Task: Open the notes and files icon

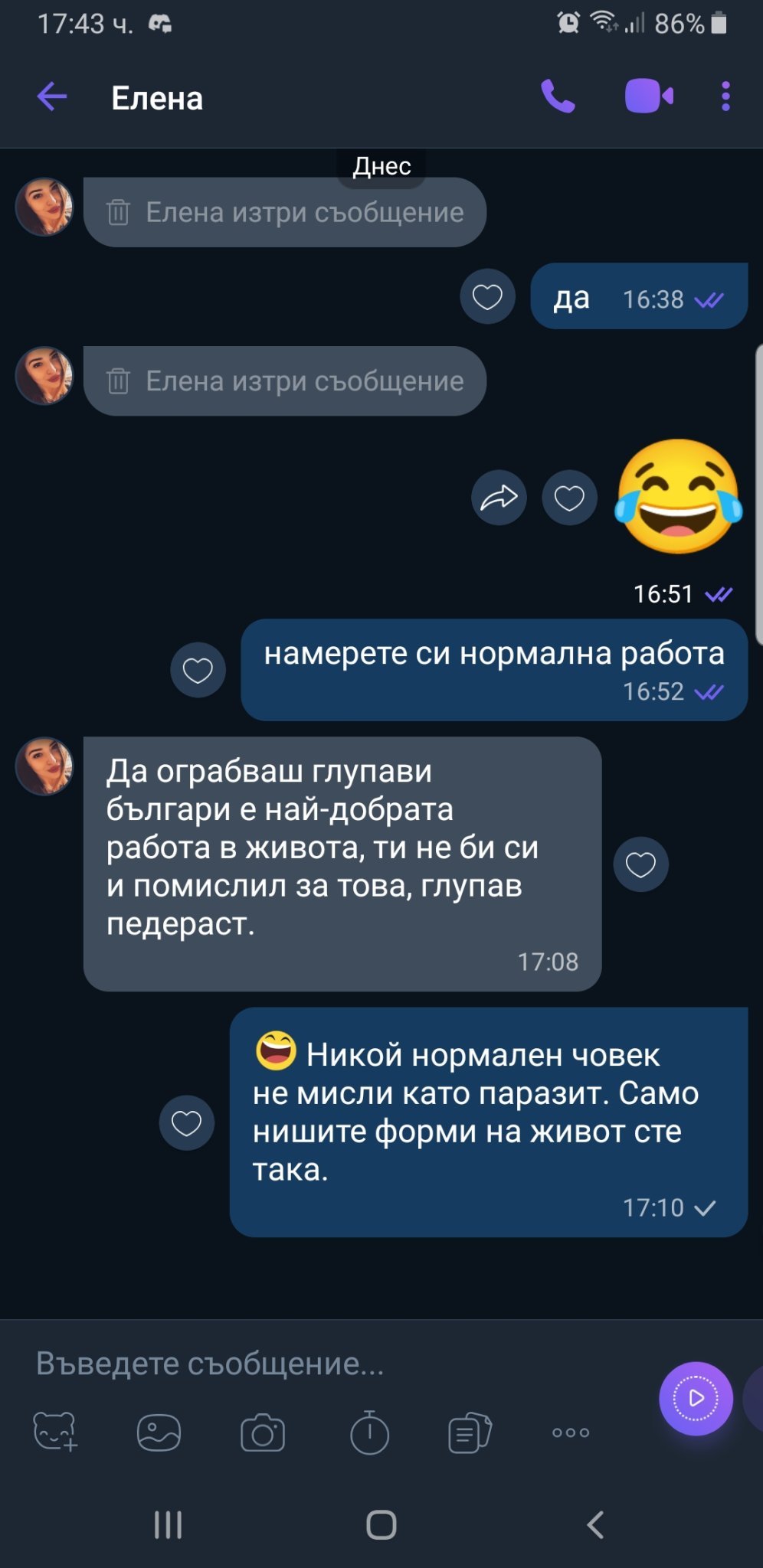Action: pyautogui.click(x=470, y=1432)
